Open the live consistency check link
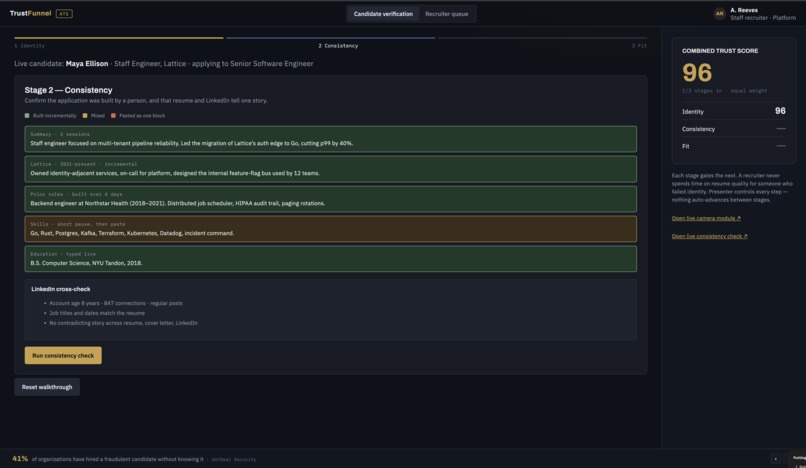Screen dimensions: 806x468 (x=709, y=236)
